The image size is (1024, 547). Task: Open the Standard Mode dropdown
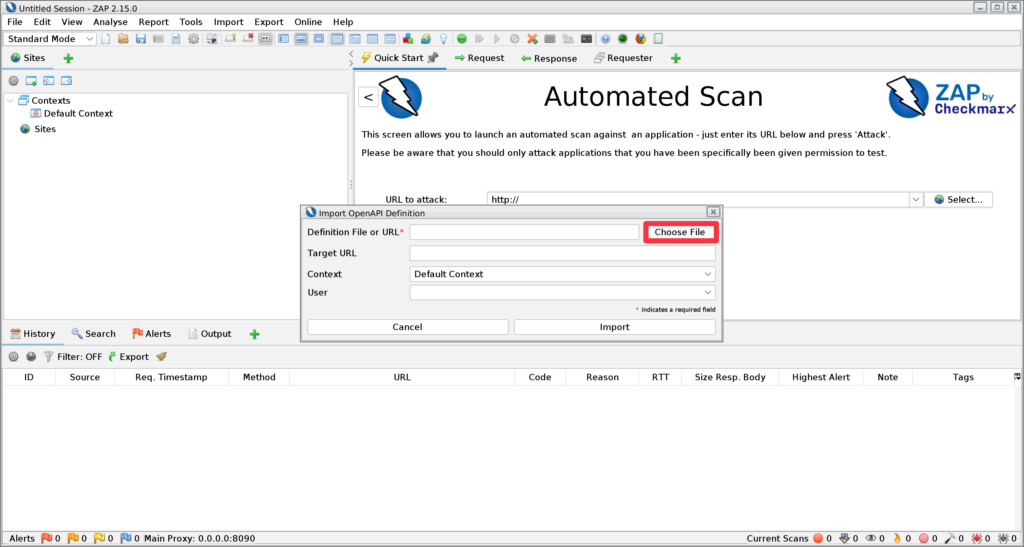click(x=50, y=39)
